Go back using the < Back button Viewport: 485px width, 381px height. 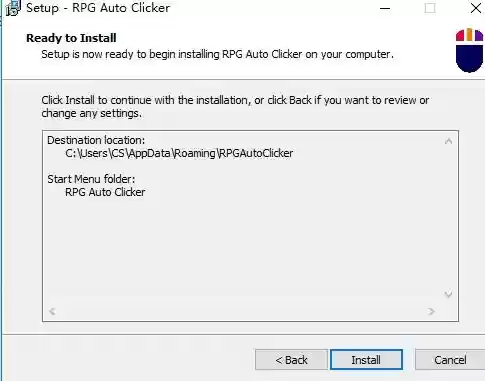(x=291, y=360)
